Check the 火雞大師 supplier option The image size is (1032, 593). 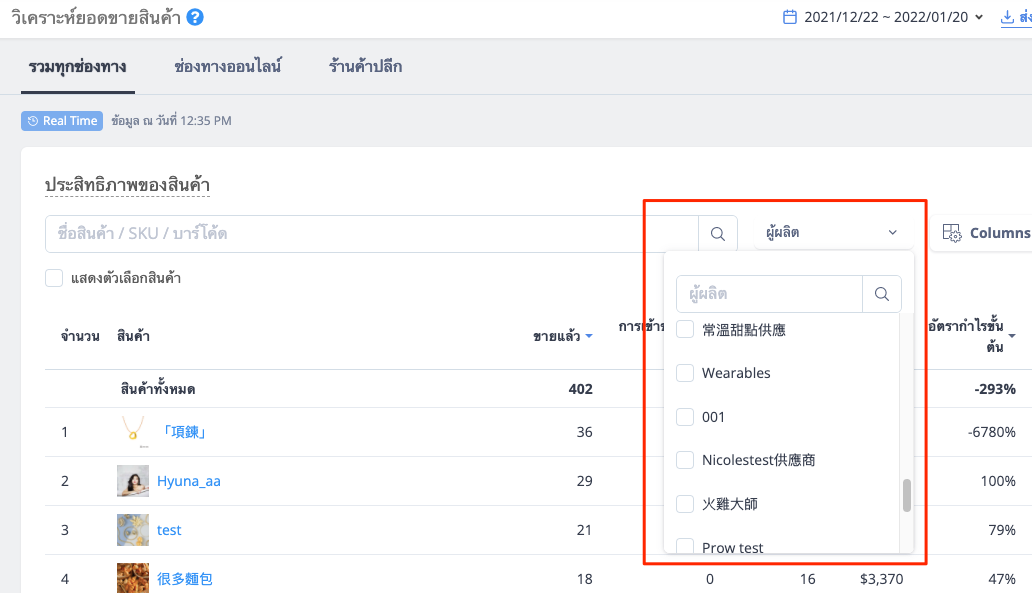tap(685, 504)
